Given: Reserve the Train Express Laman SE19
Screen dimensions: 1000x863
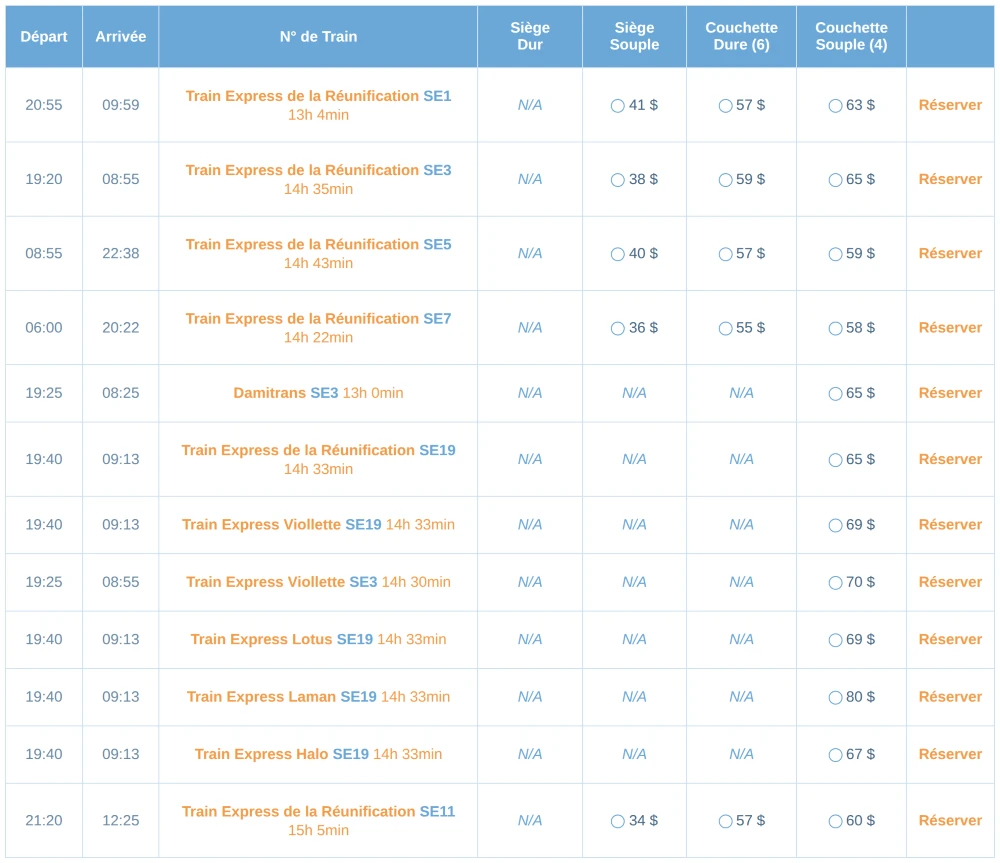Looking at the screenshot, I should click(950, 697).
